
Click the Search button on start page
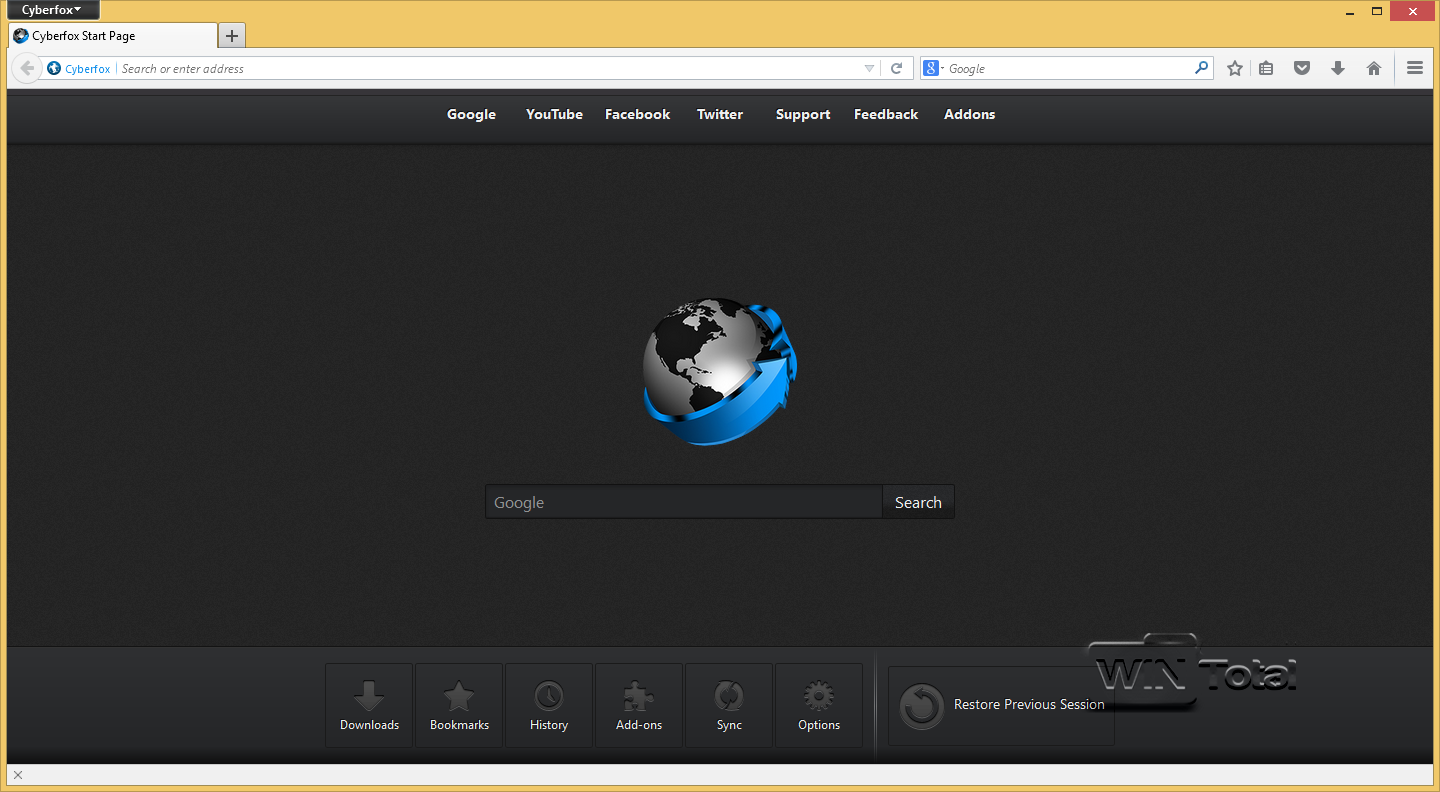pos(918,502)
